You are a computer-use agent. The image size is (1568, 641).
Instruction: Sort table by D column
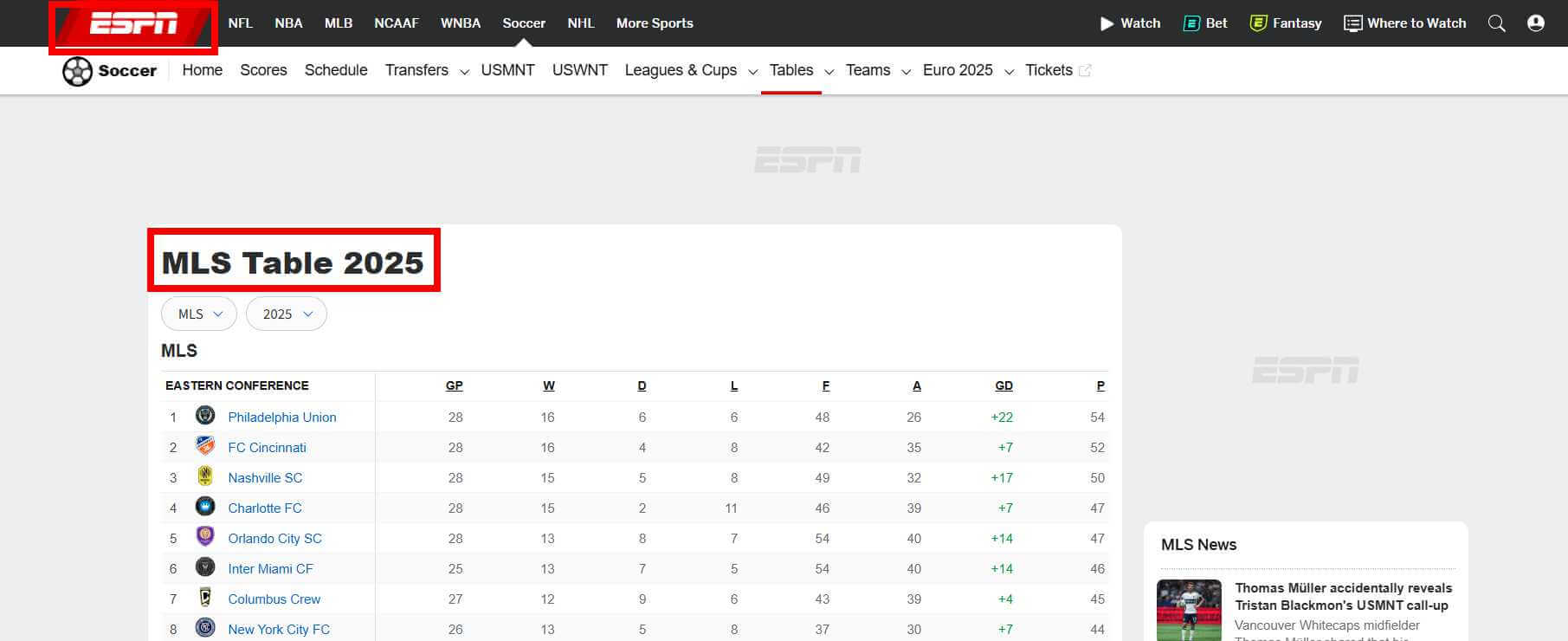point(642,385)
